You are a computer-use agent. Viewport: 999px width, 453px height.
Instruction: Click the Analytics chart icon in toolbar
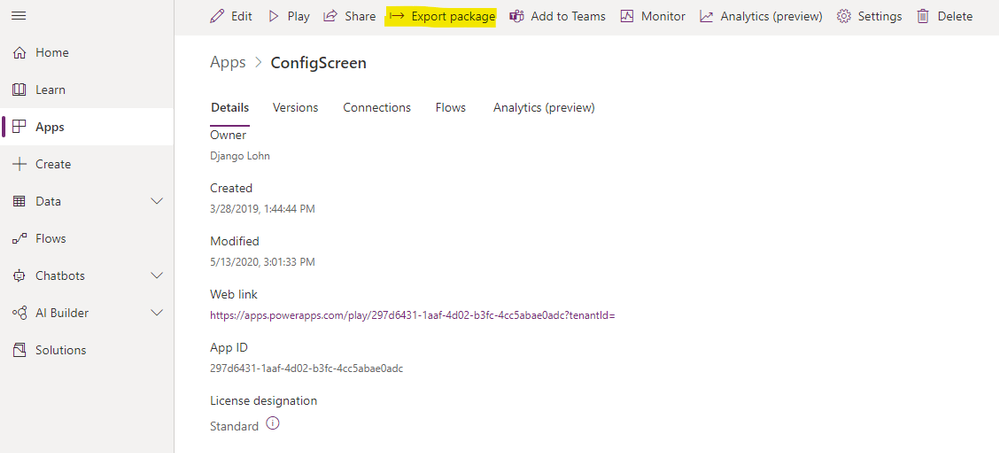tap(706, 17)
